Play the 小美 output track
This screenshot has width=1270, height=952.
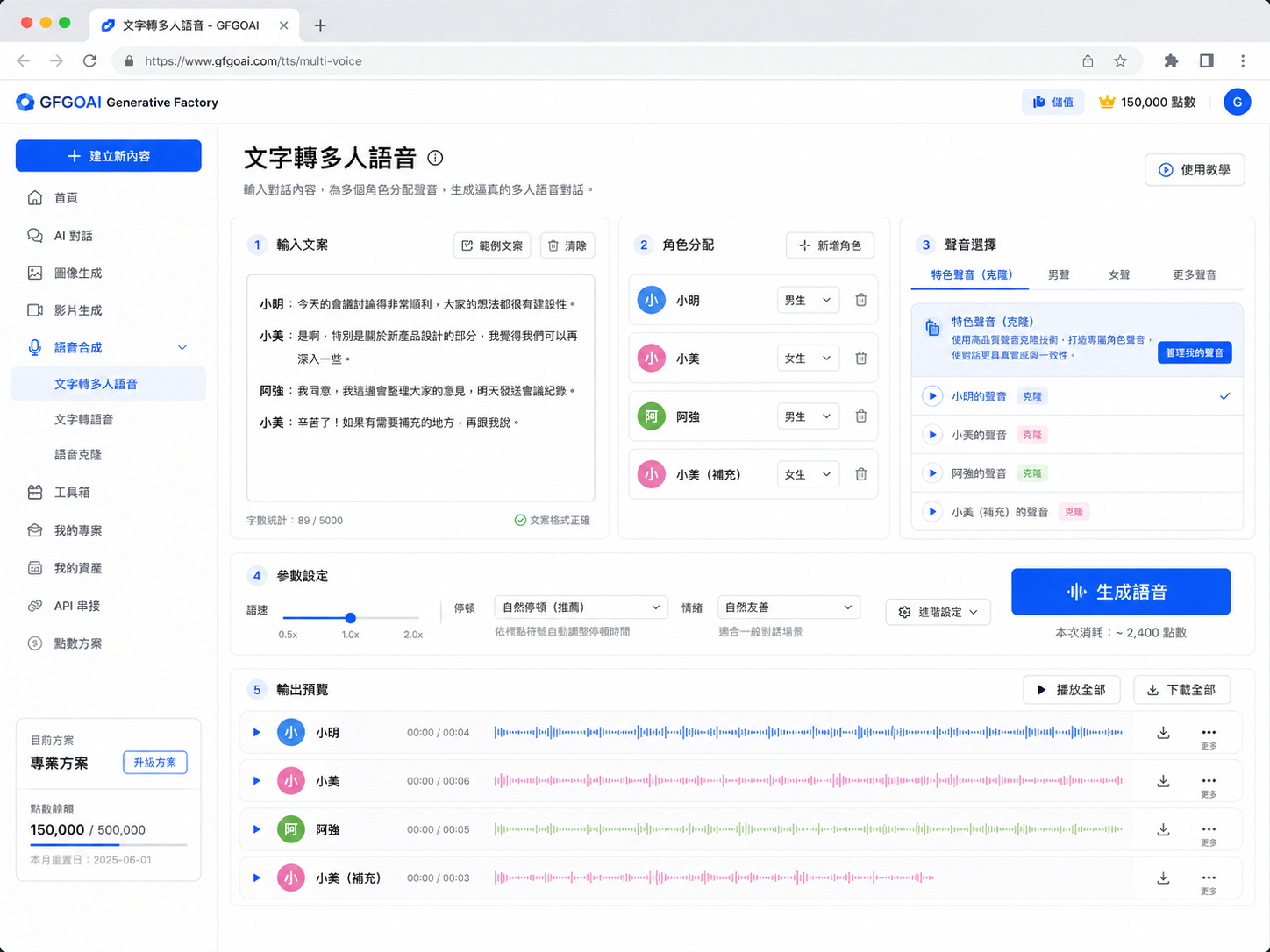click(257, 780)
